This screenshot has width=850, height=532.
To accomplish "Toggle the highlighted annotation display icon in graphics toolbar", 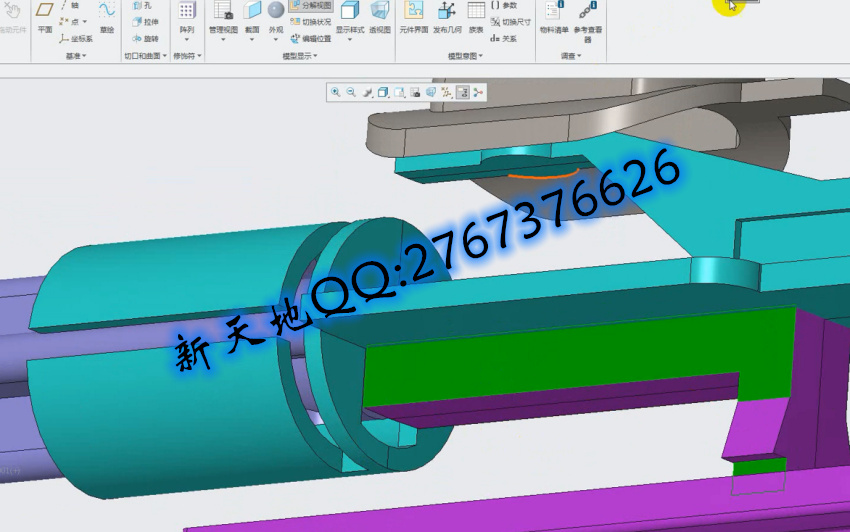I will [463, 92].
